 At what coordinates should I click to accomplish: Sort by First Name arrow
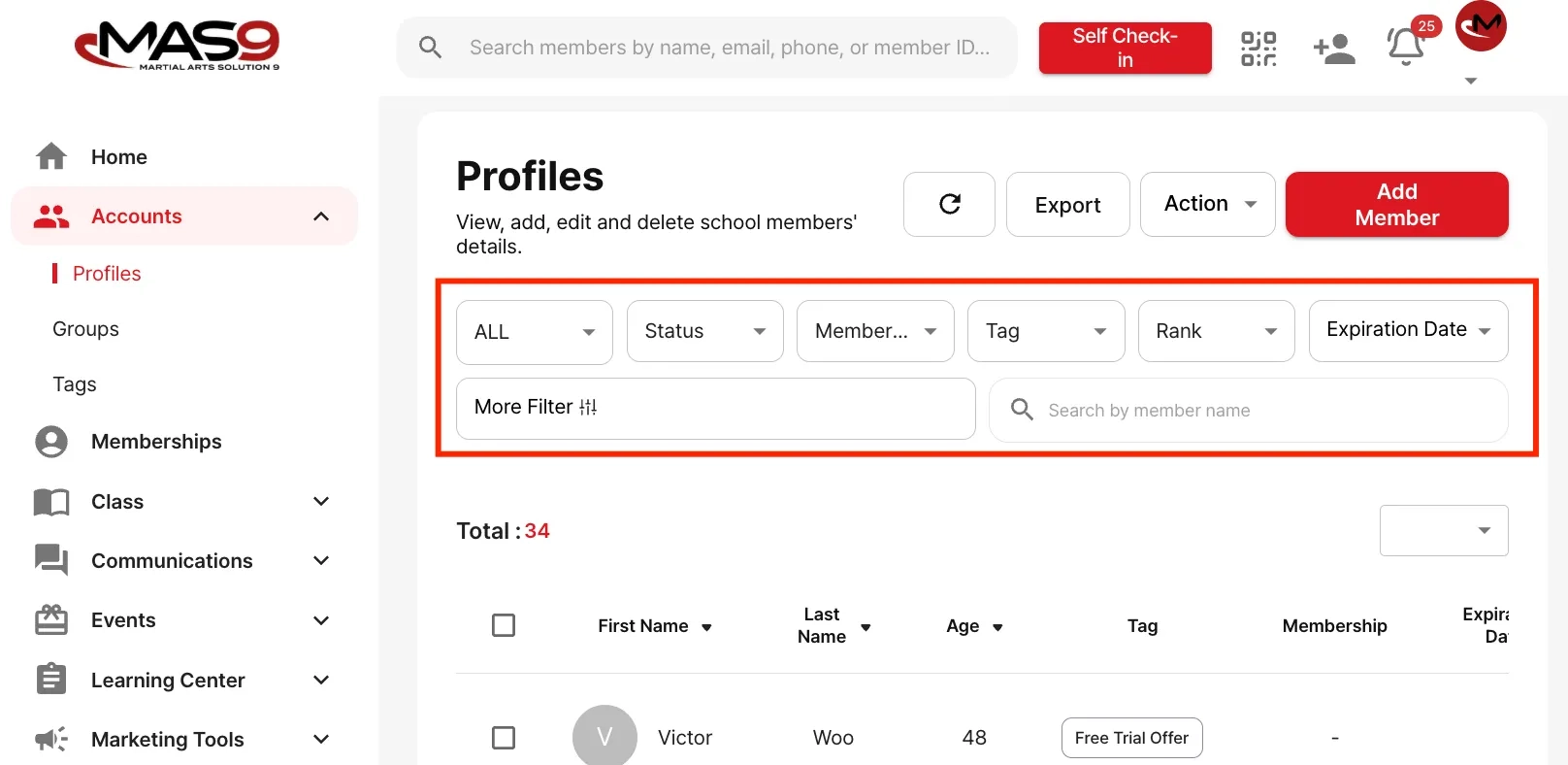click(706, 627)
